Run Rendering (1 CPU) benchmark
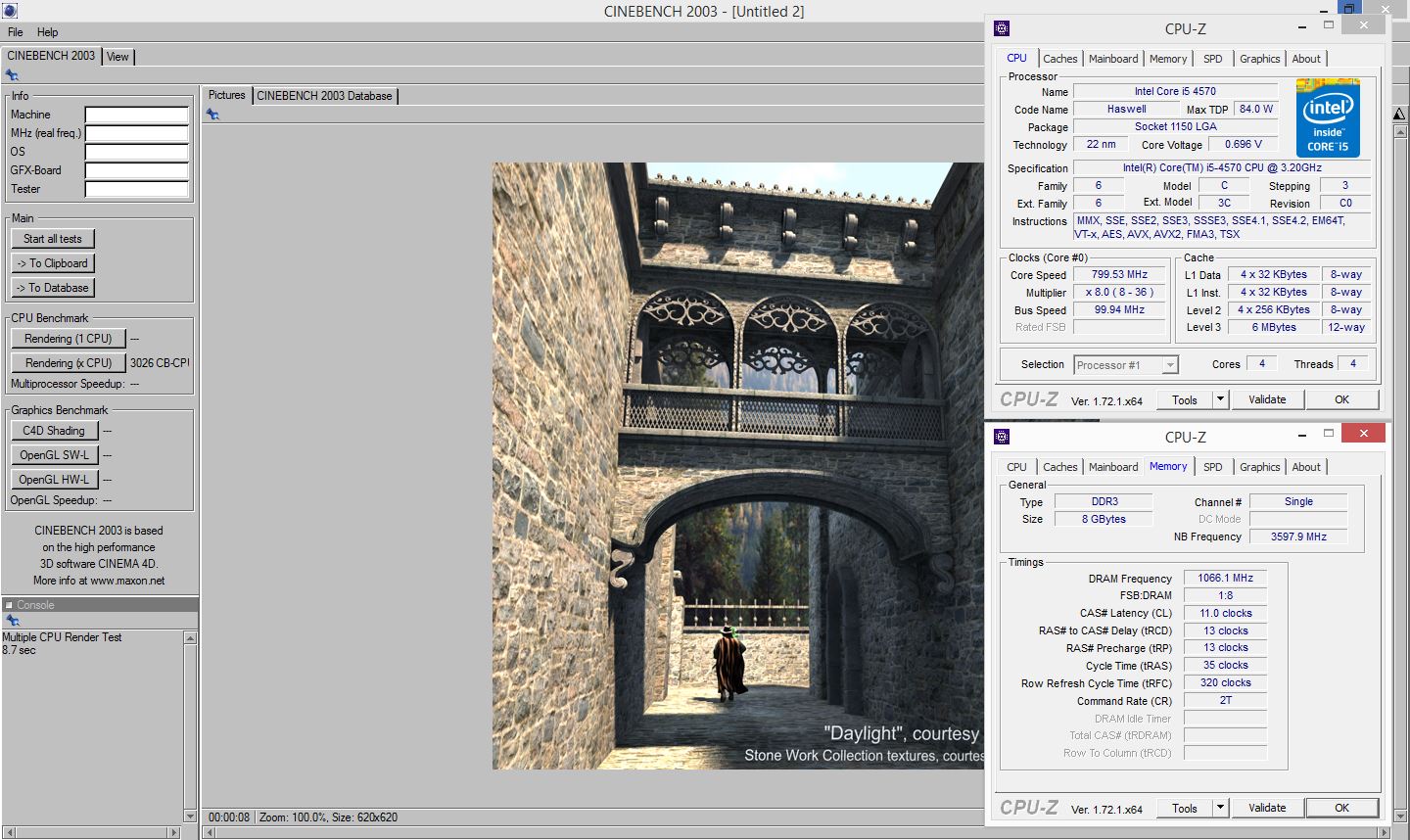This screenshot has width=1410, height=840. (69, 339)
